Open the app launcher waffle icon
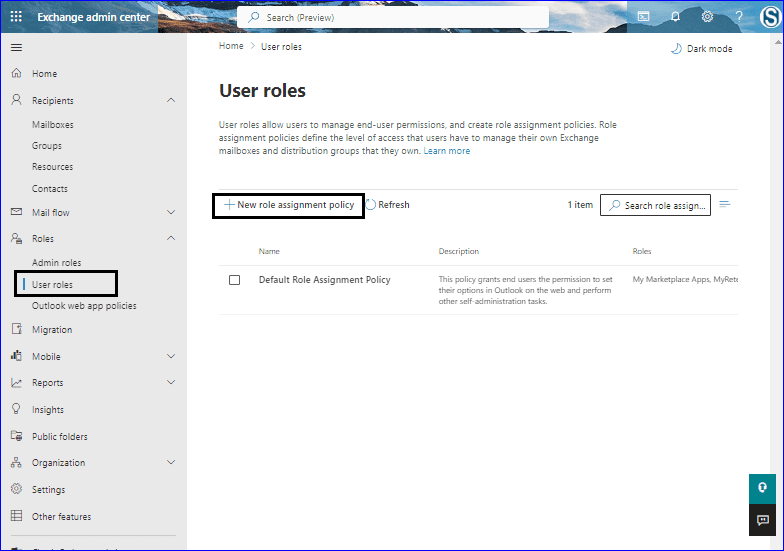 pos(16,16)
